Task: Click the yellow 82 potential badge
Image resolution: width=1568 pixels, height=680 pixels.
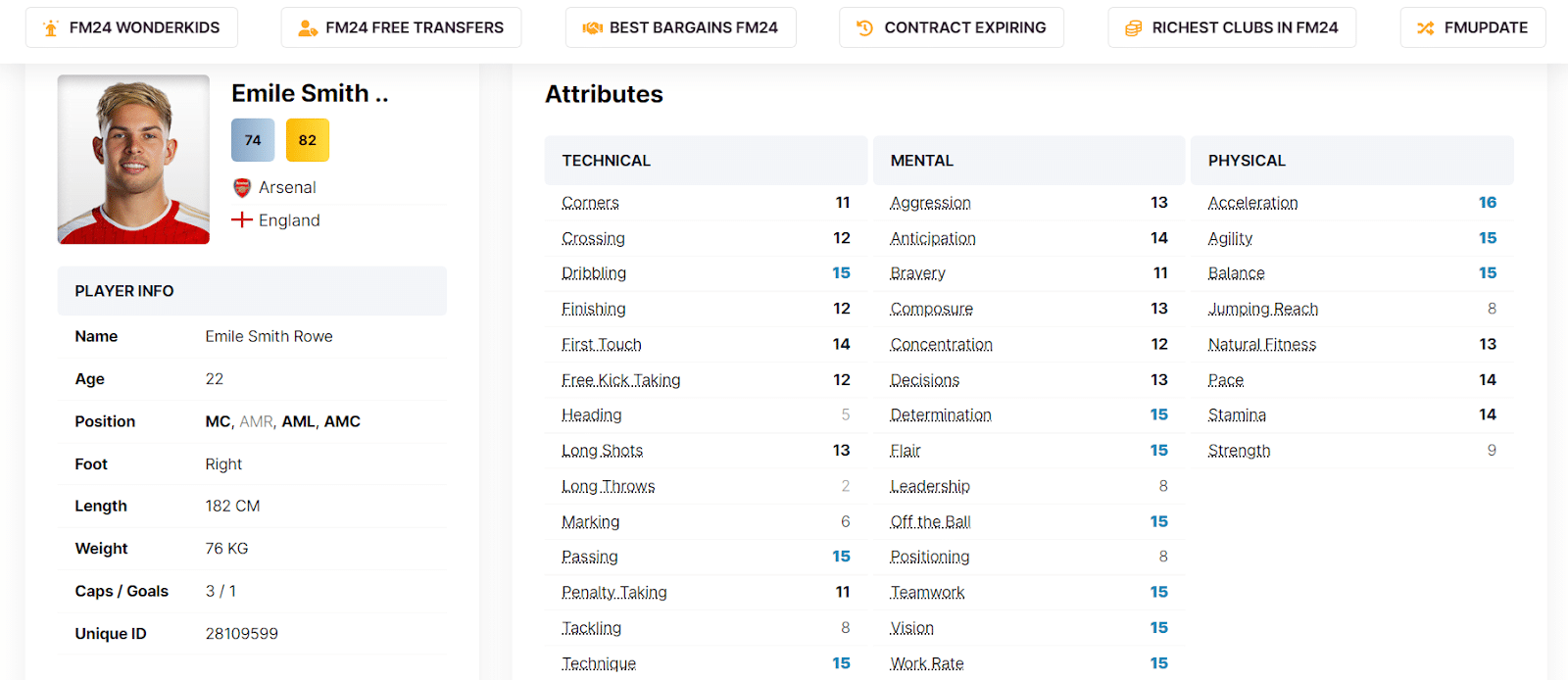Action: pyautogui.click(x=308, y=140)
